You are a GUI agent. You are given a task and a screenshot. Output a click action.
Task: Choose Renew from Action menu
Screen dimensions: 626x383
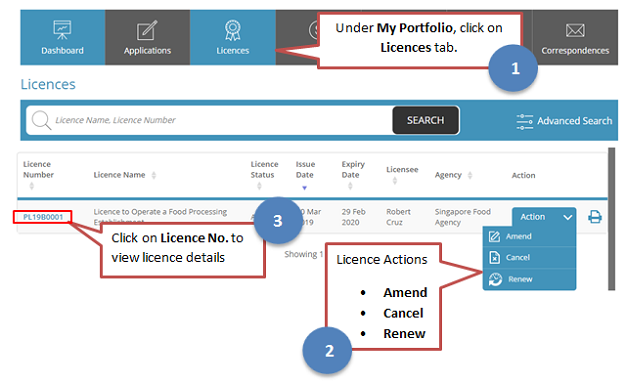[x=529, y=279]
